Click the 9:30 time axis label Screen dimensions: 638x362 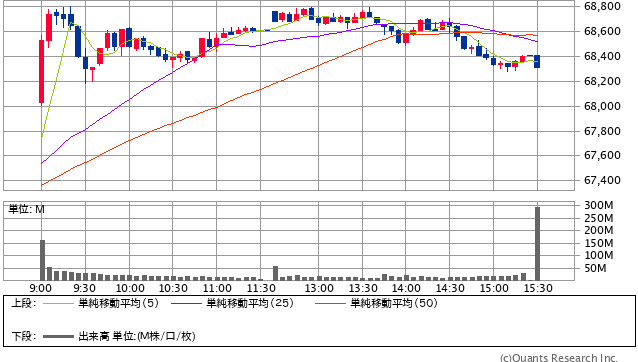click(85, 288)
